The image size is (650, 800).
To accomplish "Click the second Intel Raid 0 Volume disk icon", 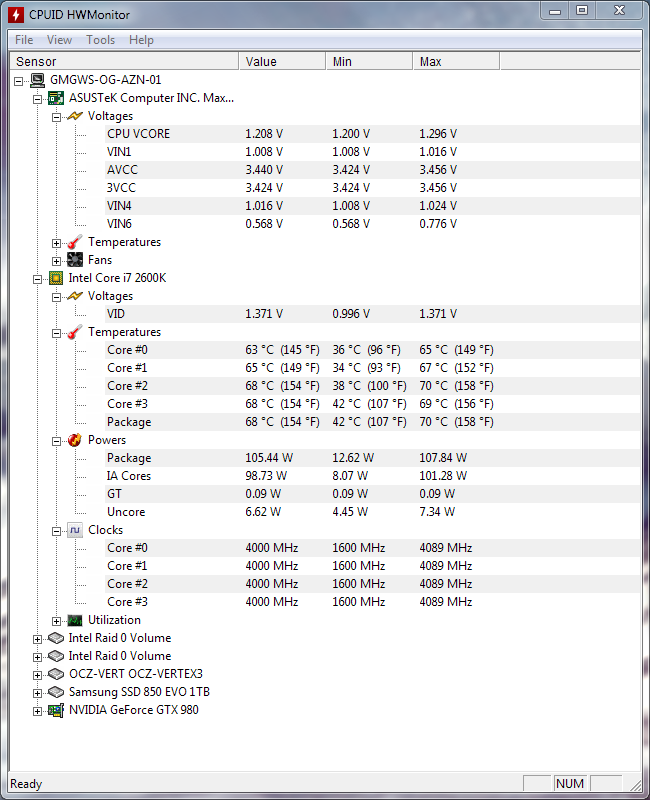I will point(56,656).
